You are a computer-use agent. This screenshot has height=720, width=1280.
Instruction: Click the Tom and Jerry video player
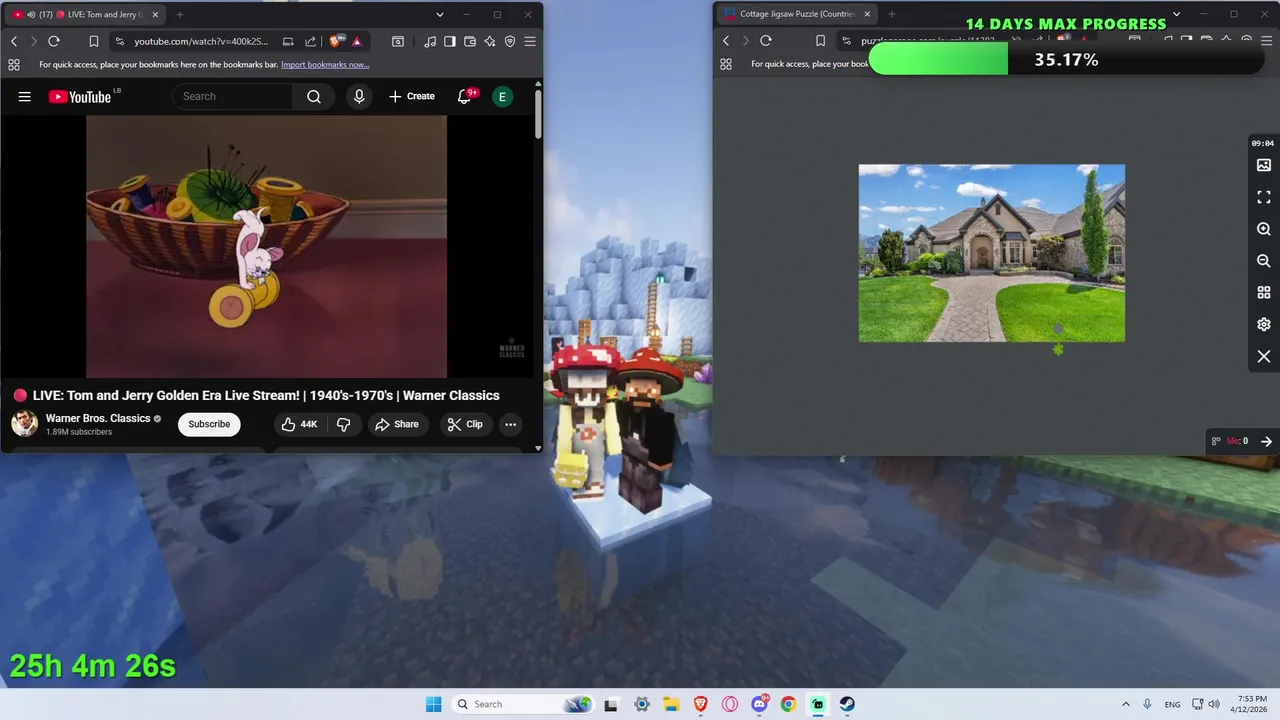tap(267, 247)
